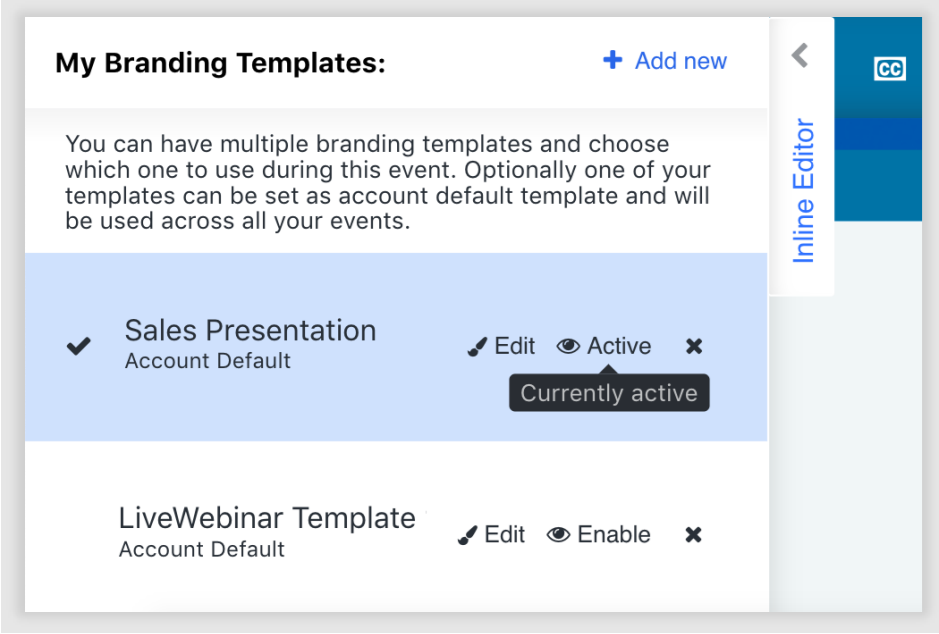Click eye icon beside Active

coord(568,346)
